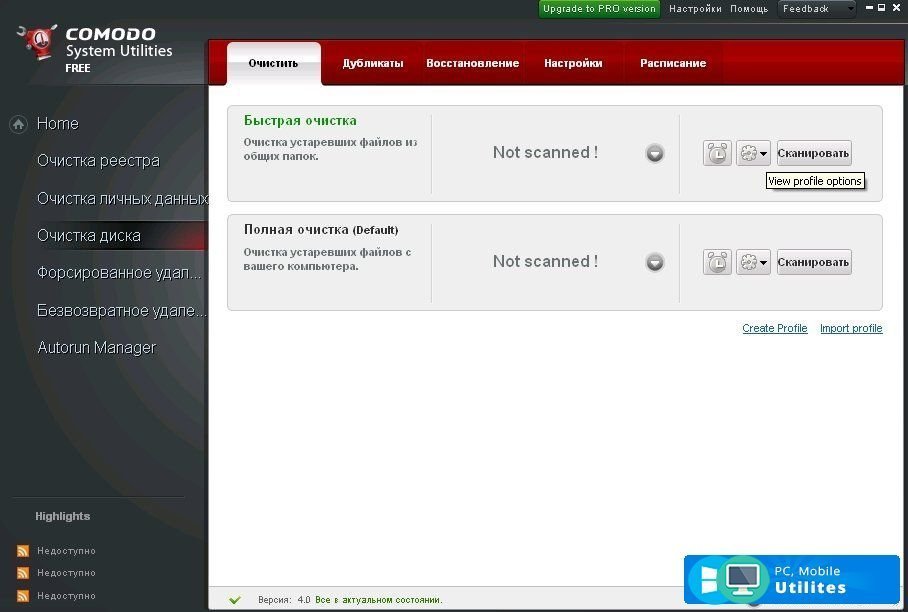The height and width of the screenshot is (612, 908).
Task: Open Очистка личных данных in sidebar
Action: [122, 199]
